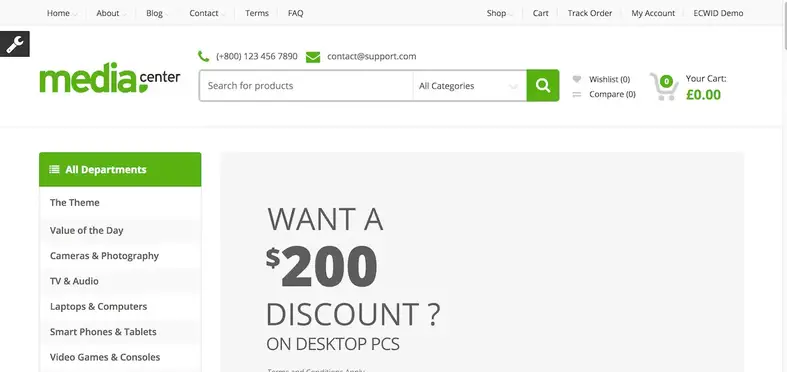Click the contact@support.com email link
Viewport: 787px width, 372px height.
371,56
